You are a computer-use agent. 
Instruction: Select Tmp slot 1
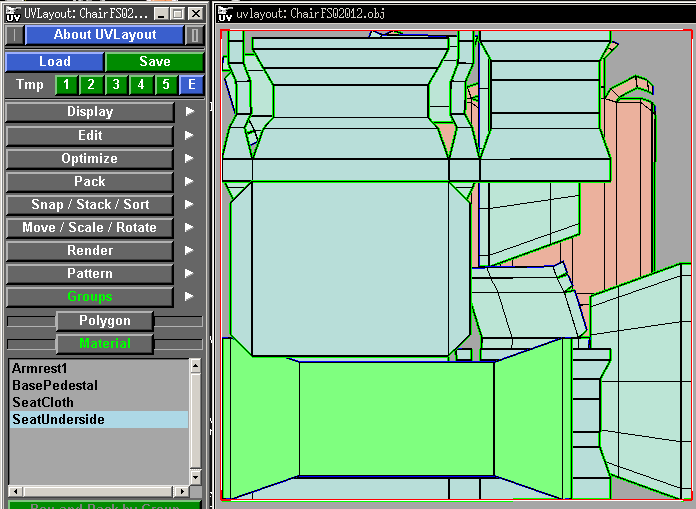66,84
